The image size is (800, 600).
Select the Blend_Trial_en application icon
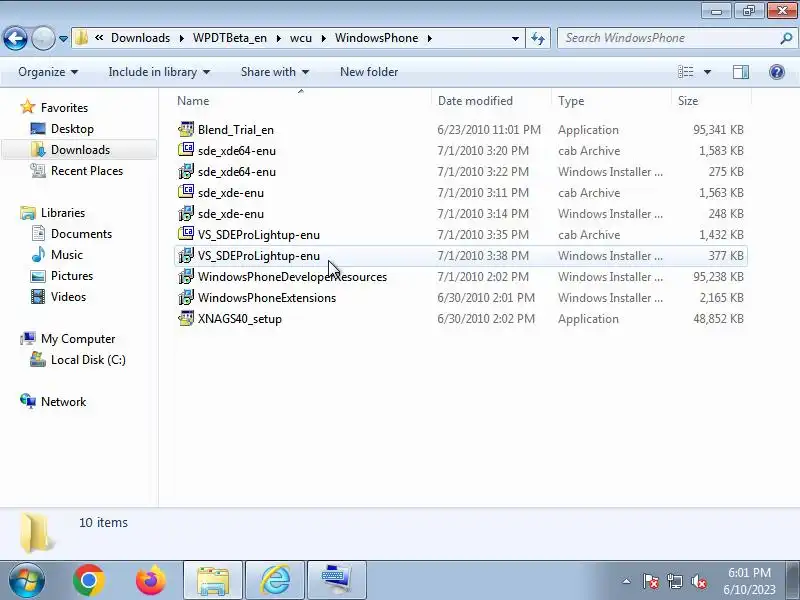click(x=186, y=130)
